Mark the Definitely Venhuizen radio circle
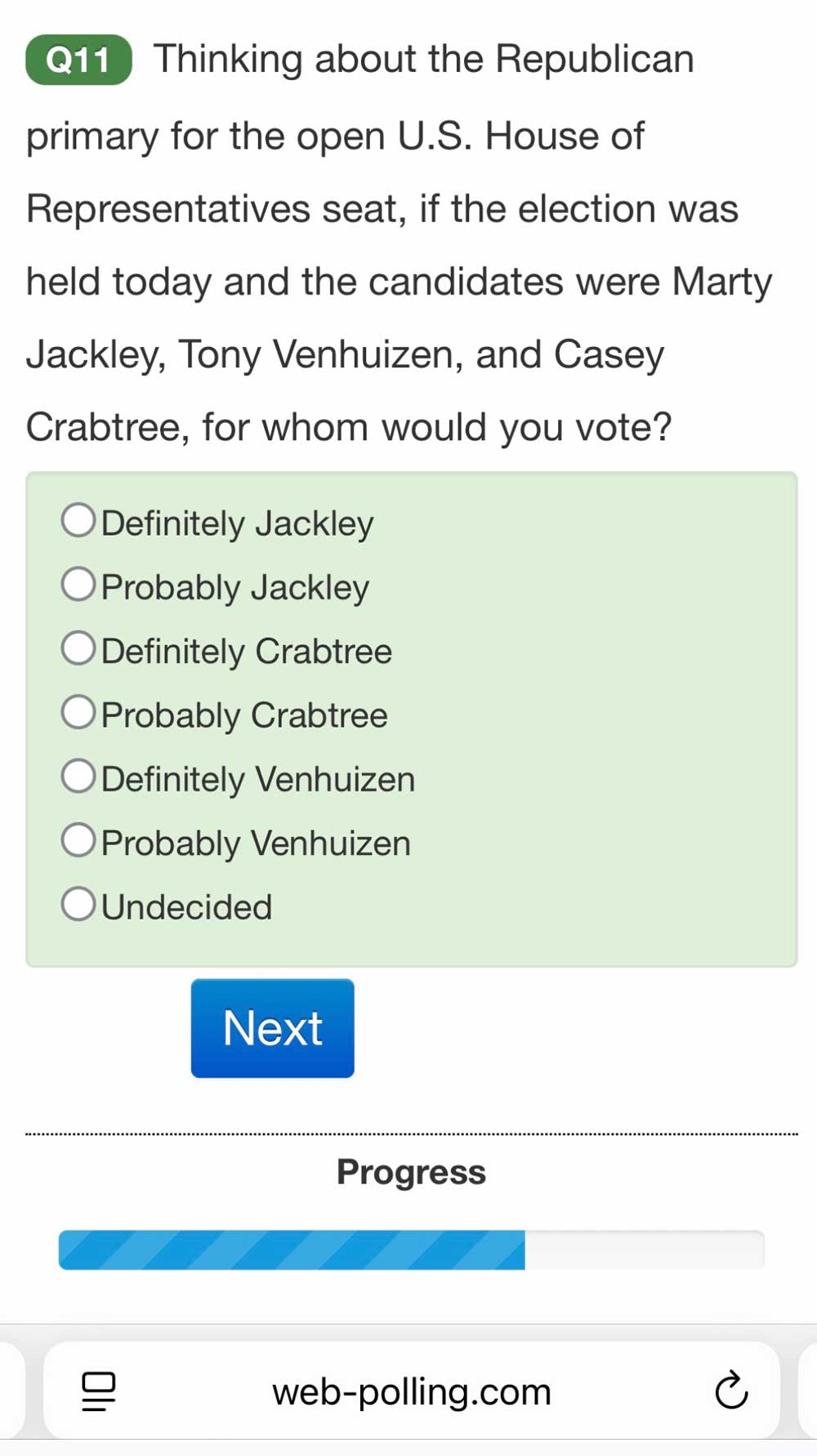Screen dimensions: 817x1456 (78, 776)
